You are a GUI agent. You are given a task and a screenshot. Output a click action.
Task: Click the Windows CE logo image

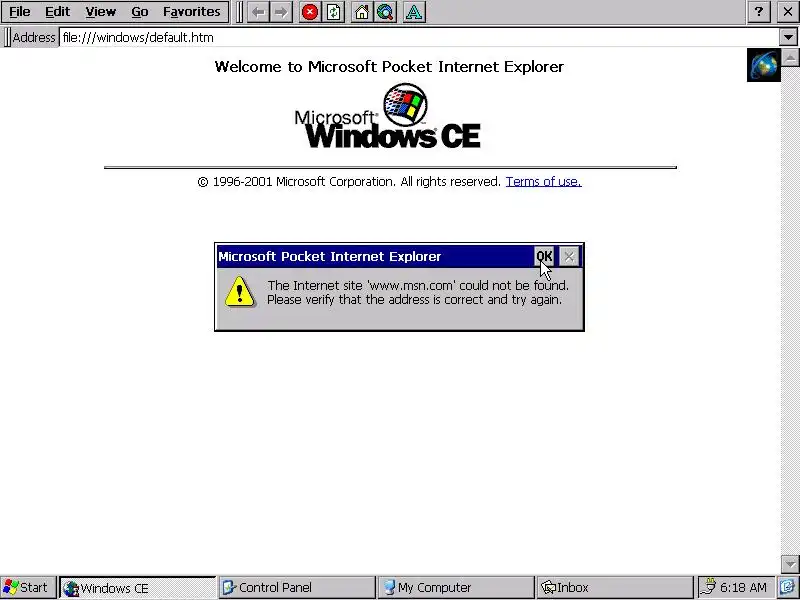(x=388, y=116)
